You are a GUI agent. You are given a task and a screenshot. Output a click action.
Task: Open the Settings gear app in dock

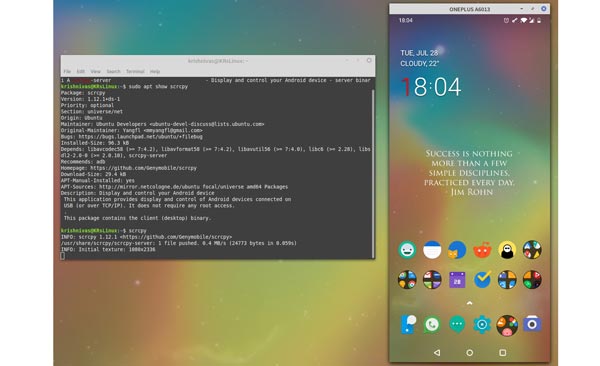[482, 325]
